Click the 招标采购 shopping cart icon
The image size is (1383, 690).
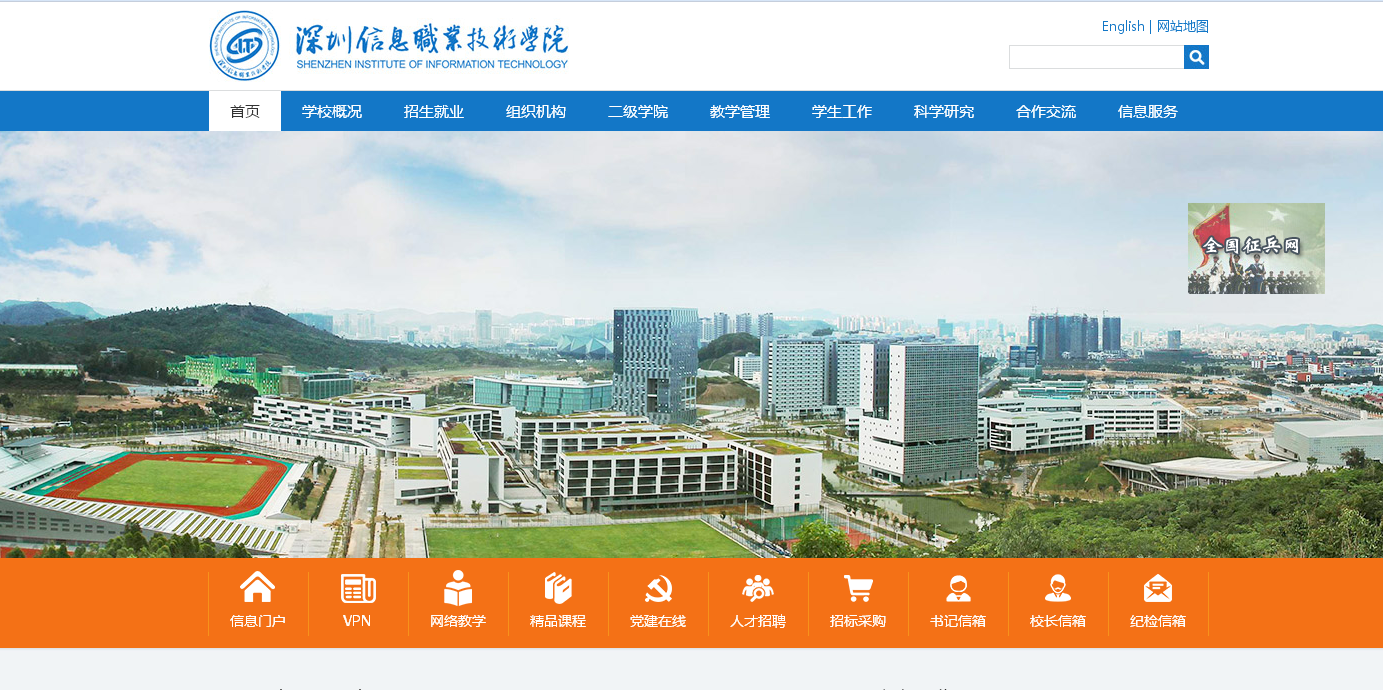pos(858,588)
